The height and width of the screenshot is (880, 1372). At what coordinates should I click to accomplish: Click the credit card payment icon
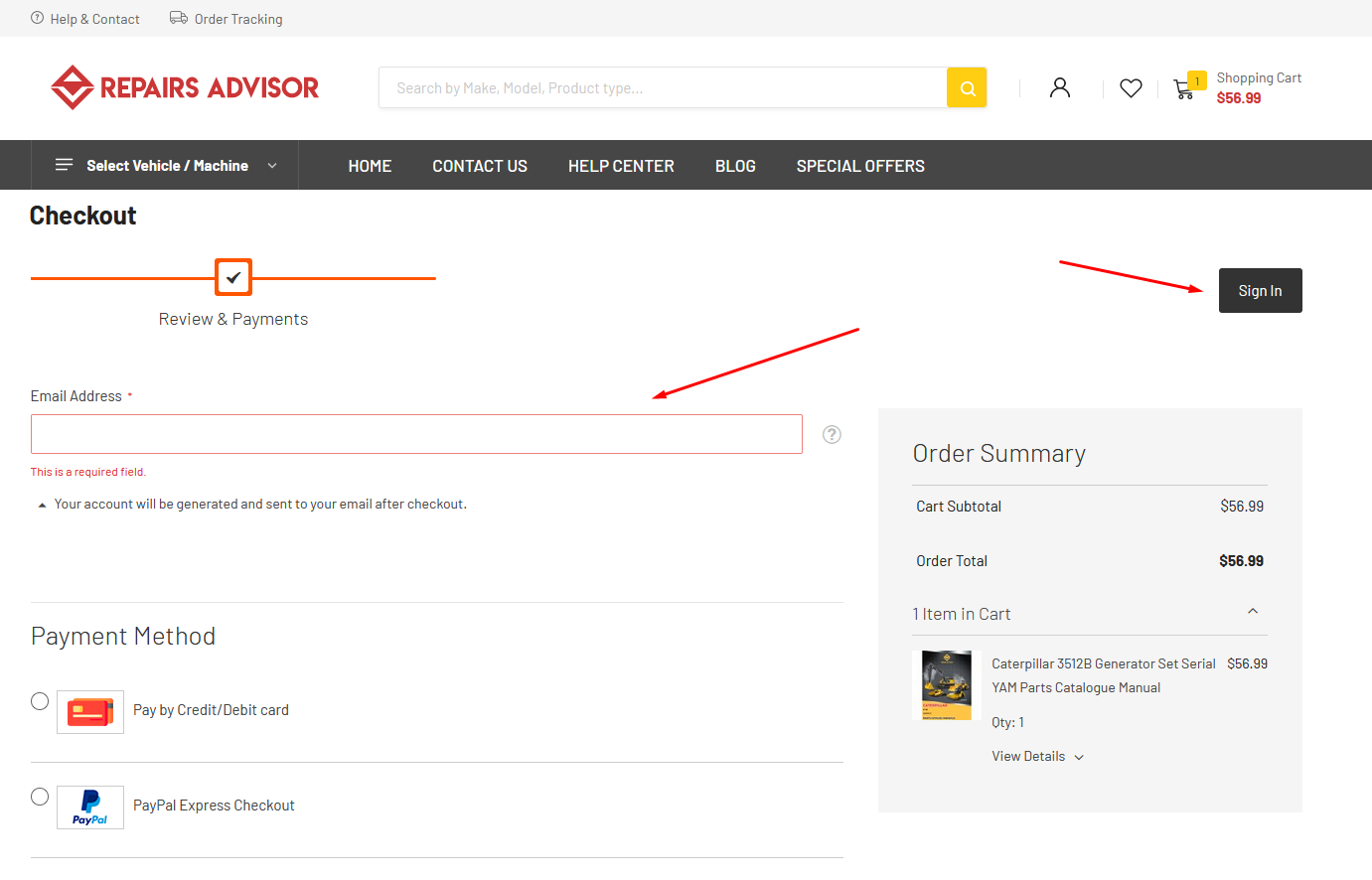tap(90, 712)
